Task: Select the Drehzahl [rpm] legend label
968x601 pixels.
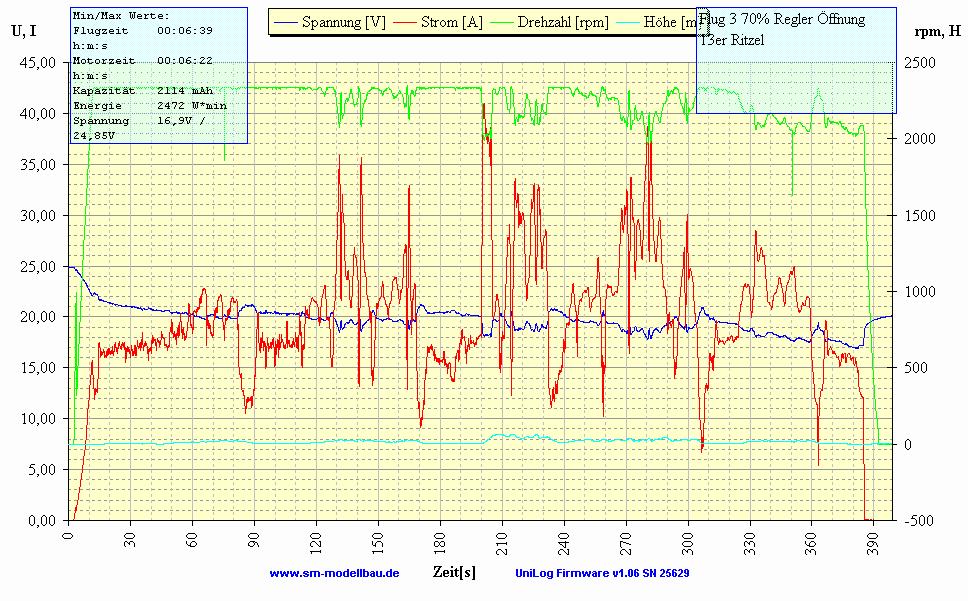Action: coord(563,22)
